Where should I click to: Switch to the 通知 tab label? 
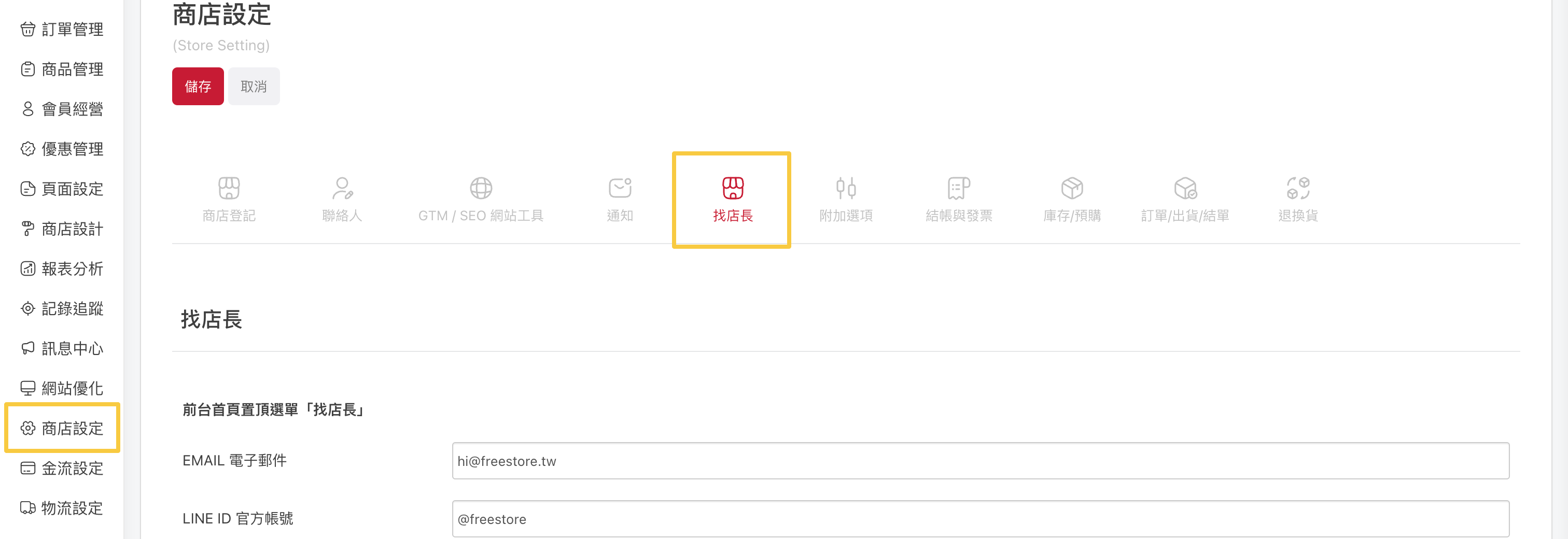[x=620, y=216]
